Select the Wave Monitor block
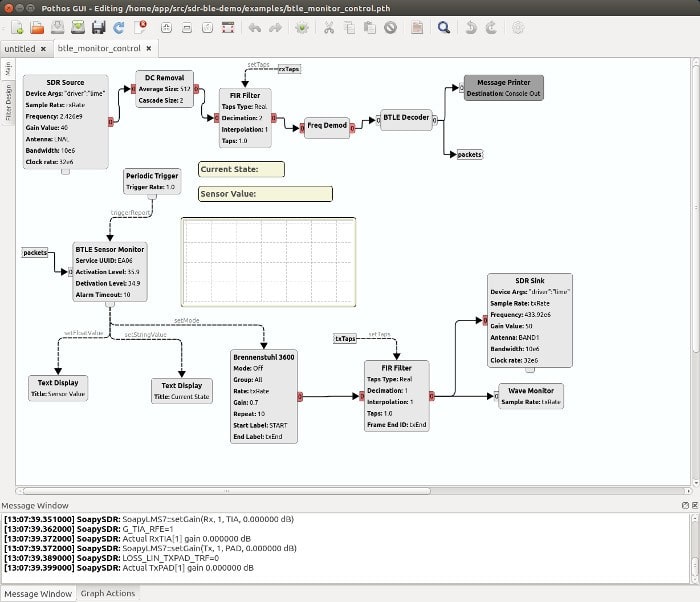 530,396
